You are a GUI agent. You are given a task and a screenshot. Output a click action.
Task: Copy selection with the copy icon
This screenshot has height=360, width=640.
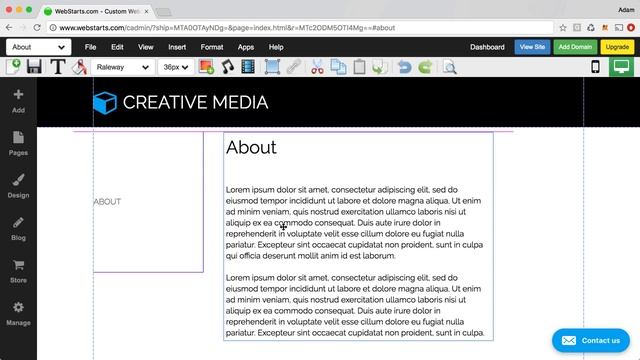[338, 67]
